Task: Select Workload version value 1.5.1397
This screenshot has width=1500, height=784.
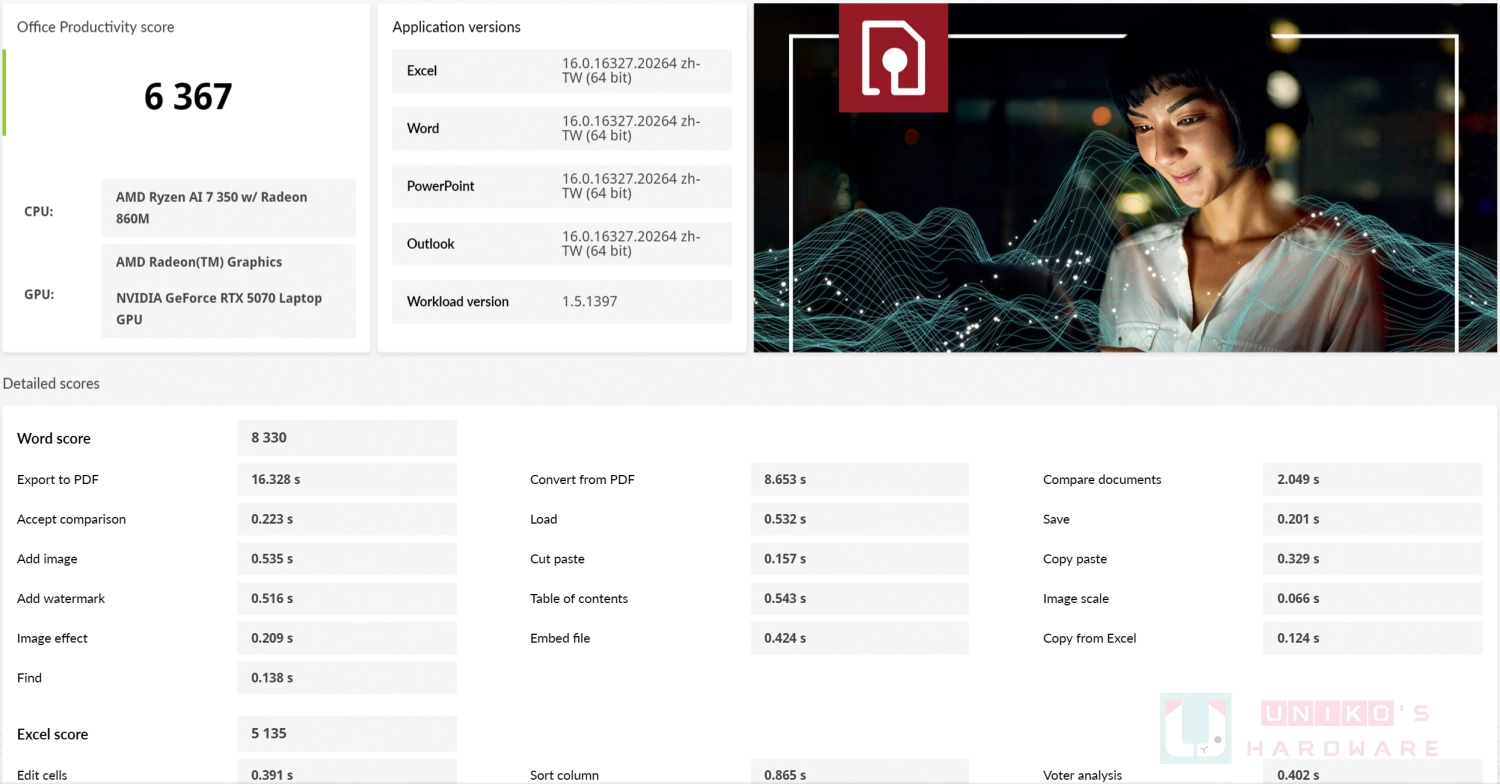Action: 589,301
